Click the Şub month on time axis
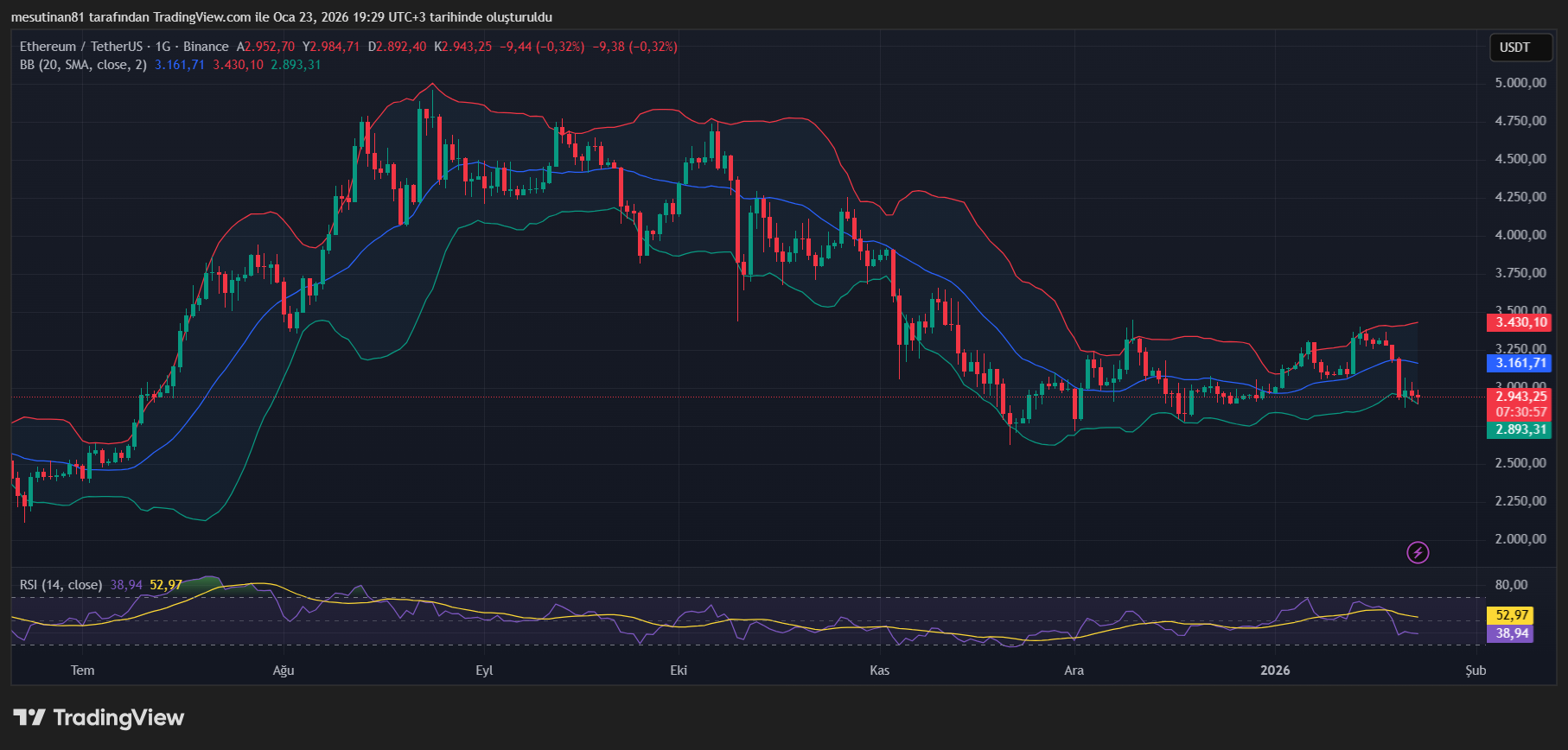Viewport: 1568px width, 750px height. (1476, 671)
